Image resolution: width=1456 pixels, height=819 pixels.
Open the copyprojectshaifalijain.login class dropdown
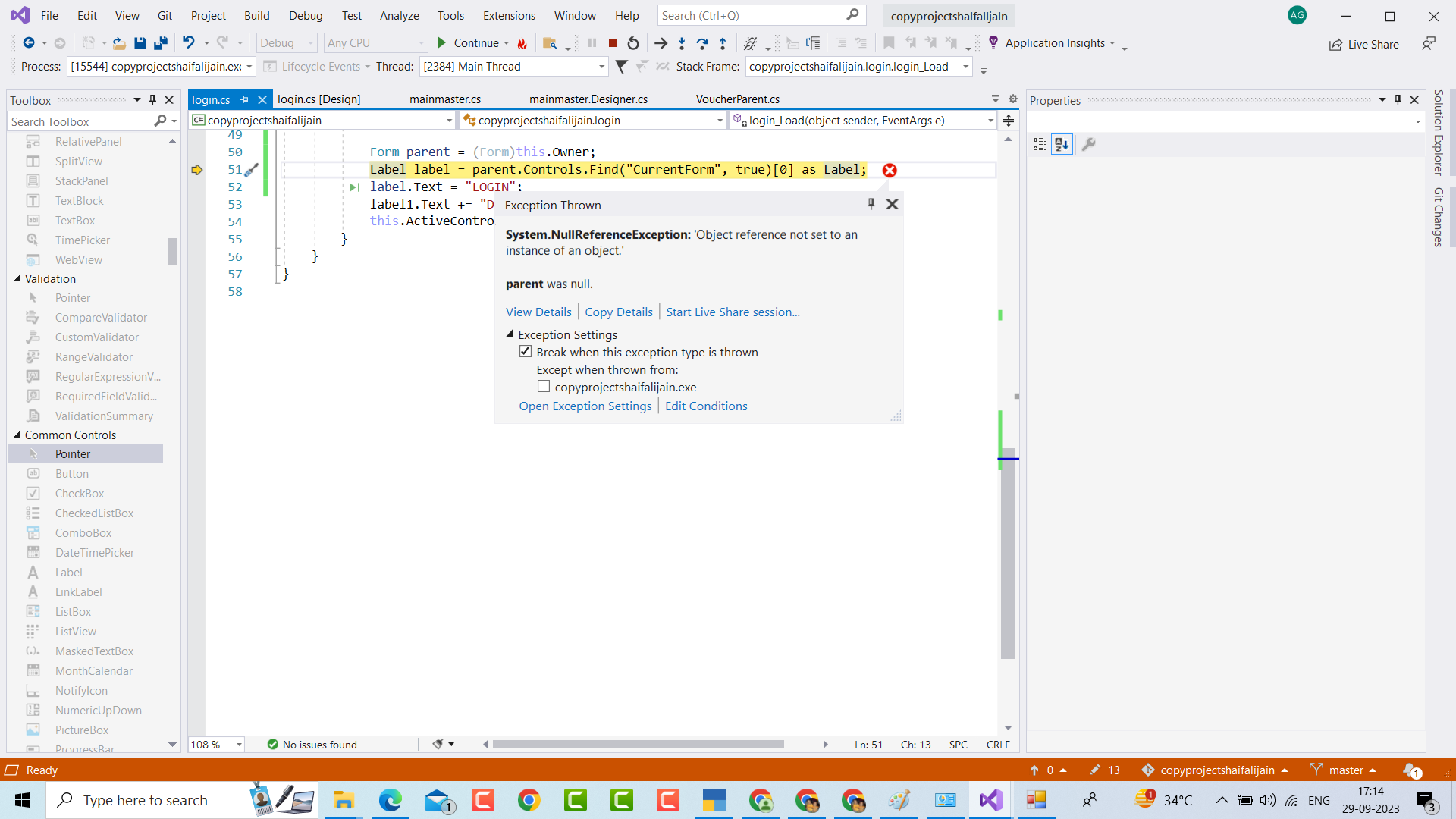click(720, 121)
